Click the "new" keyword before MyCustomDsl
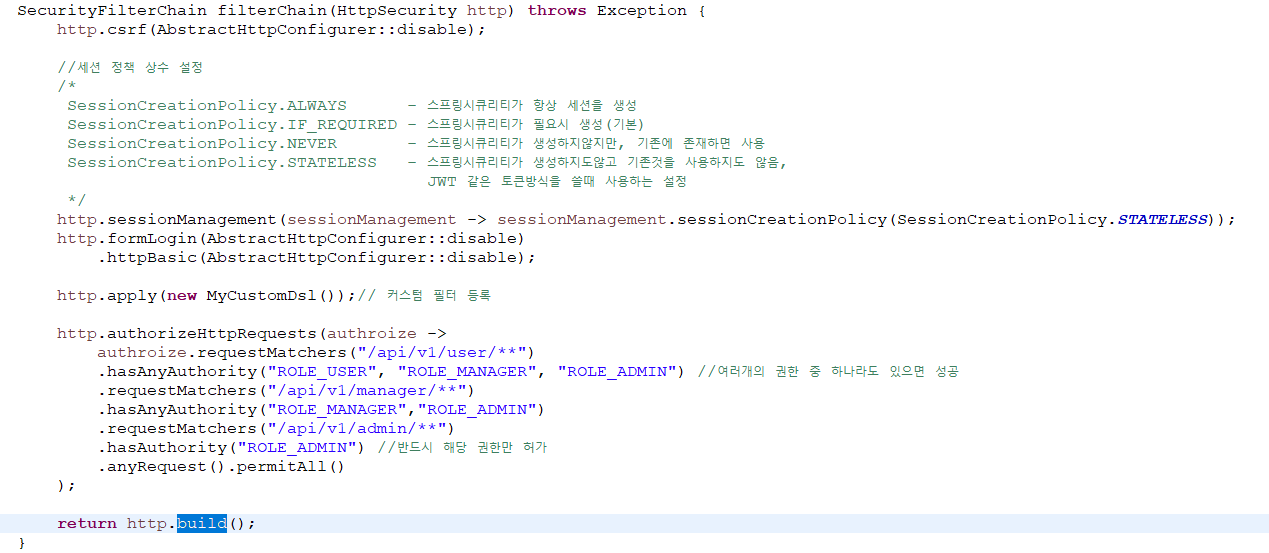 point(182,295)
